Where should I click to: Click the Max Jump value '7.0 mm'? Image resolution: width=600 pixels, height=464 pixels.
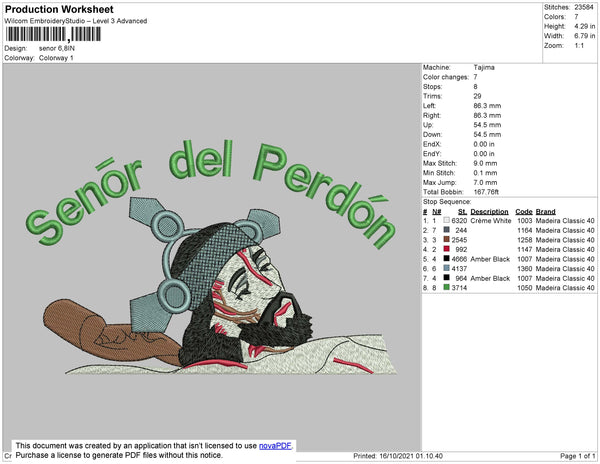click(486, 182)
